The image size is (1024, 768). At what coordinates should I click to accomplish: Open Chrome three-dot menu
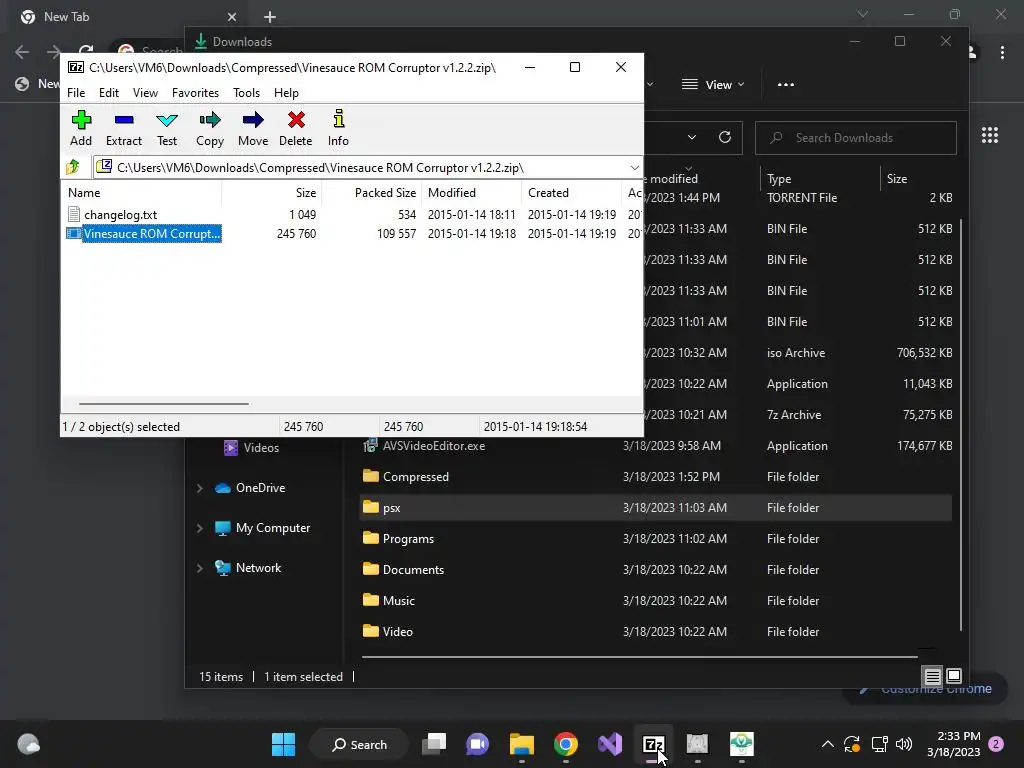[1002, 52]
